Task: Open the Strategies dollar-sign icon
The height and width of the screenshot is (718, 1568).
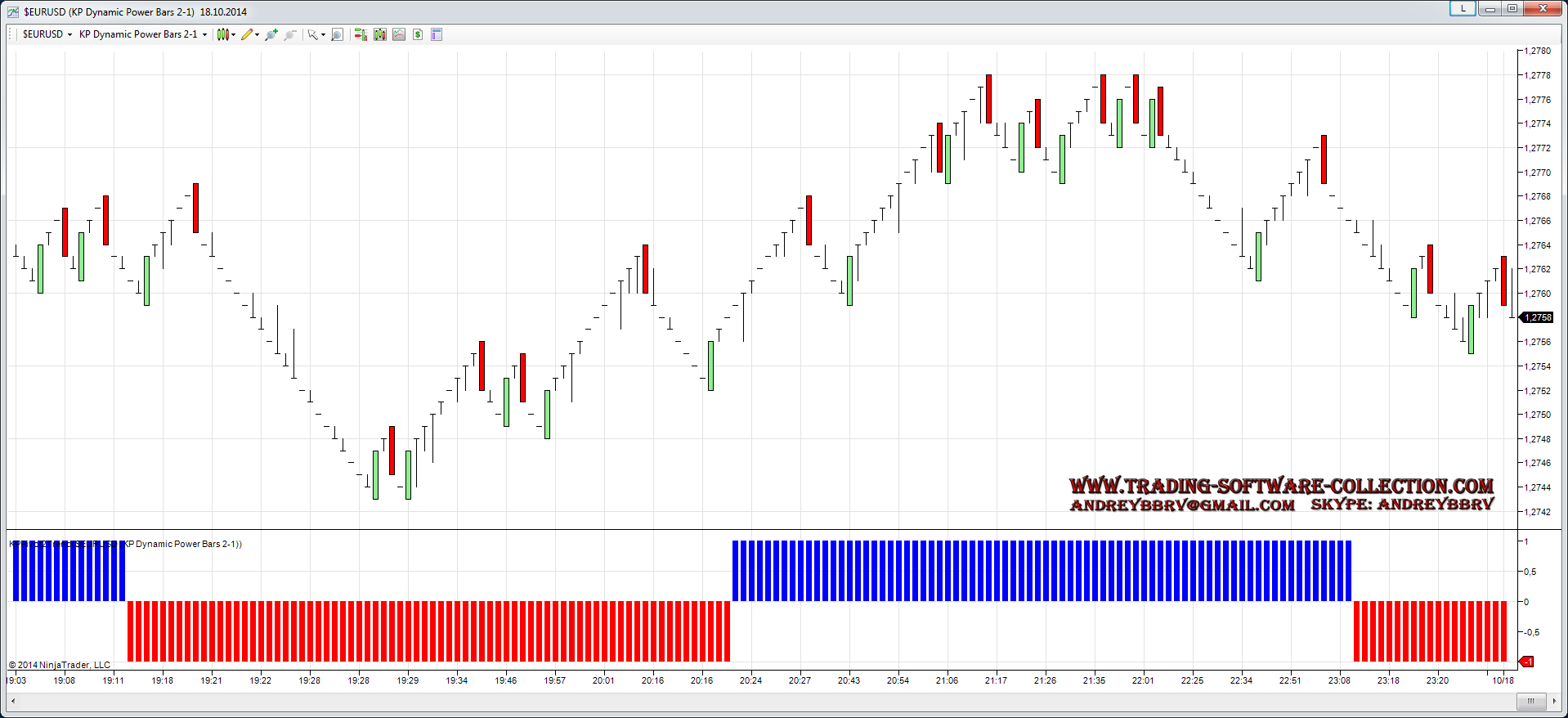Action: [418, 34]
